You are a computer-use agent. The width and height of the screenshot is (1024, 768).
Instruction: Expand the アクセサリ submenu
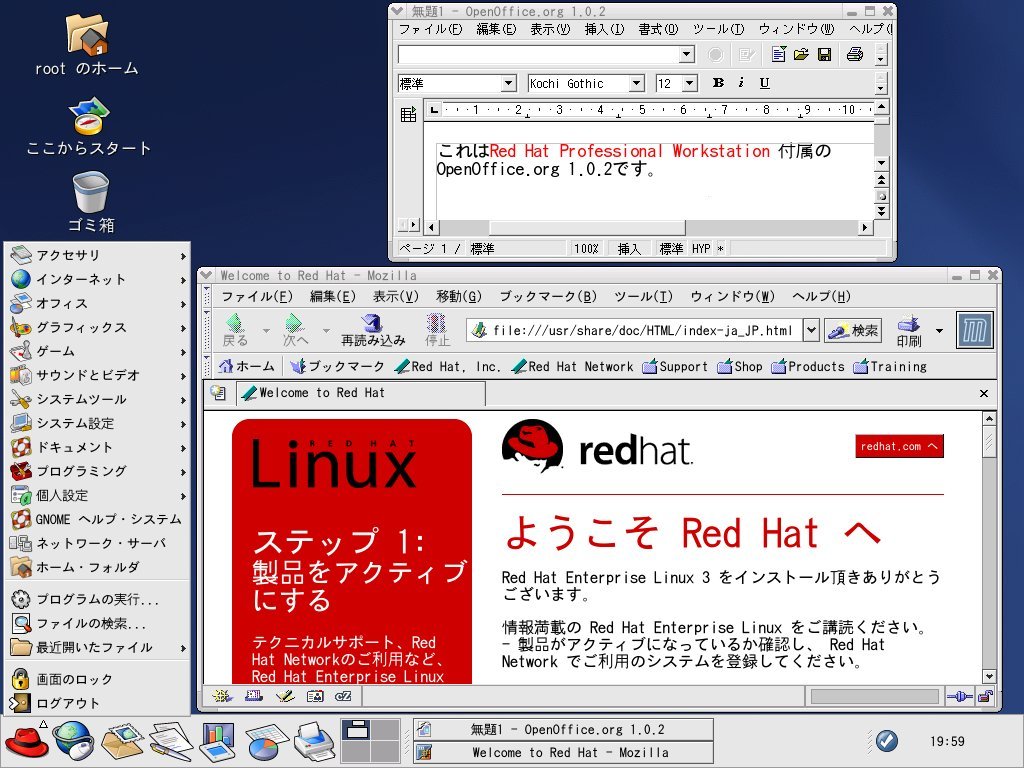[x=98, y=255]
